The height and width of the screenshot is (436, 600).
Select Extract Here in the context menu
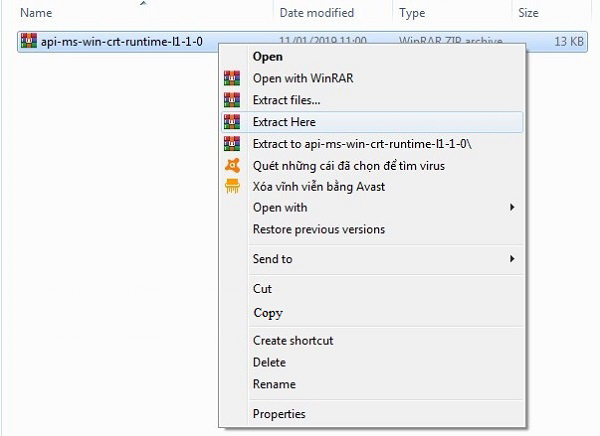coord(284,122)
